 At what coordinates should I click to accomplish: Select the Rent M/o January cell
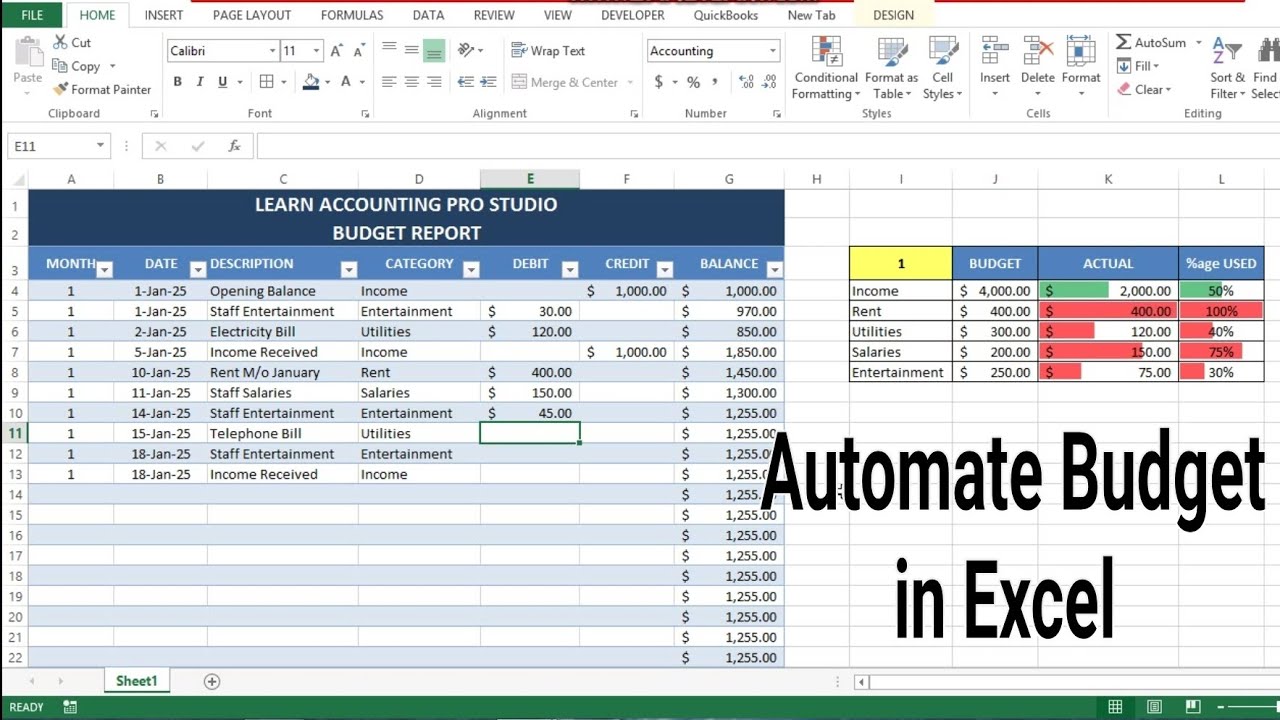point(283,372)
